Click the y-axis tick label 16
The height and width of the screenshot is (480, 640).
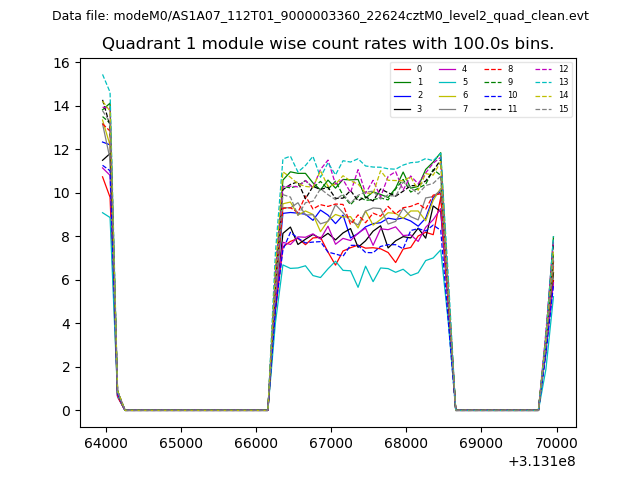[x=61, y=63]
